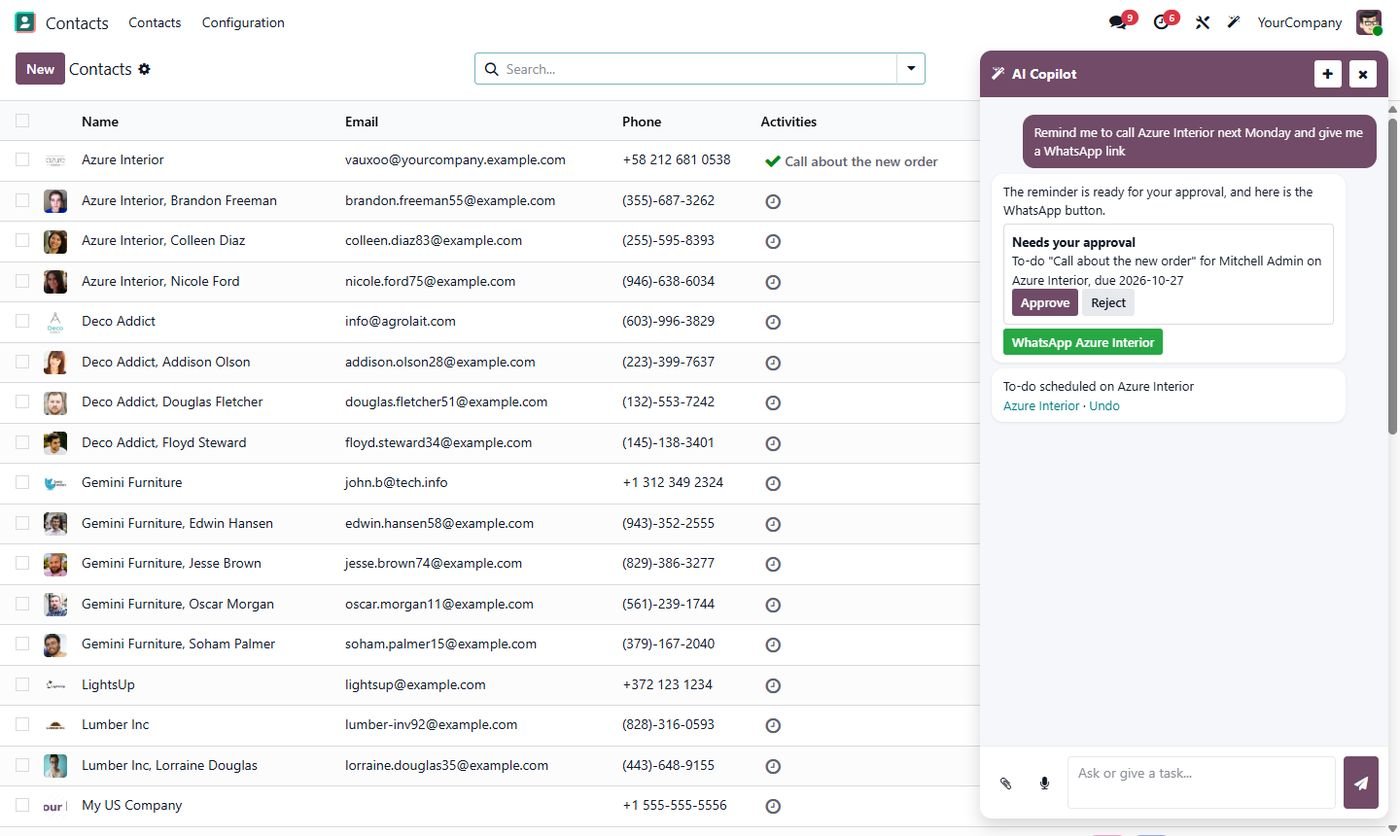Open activity clock for Deco Addict

772,322
